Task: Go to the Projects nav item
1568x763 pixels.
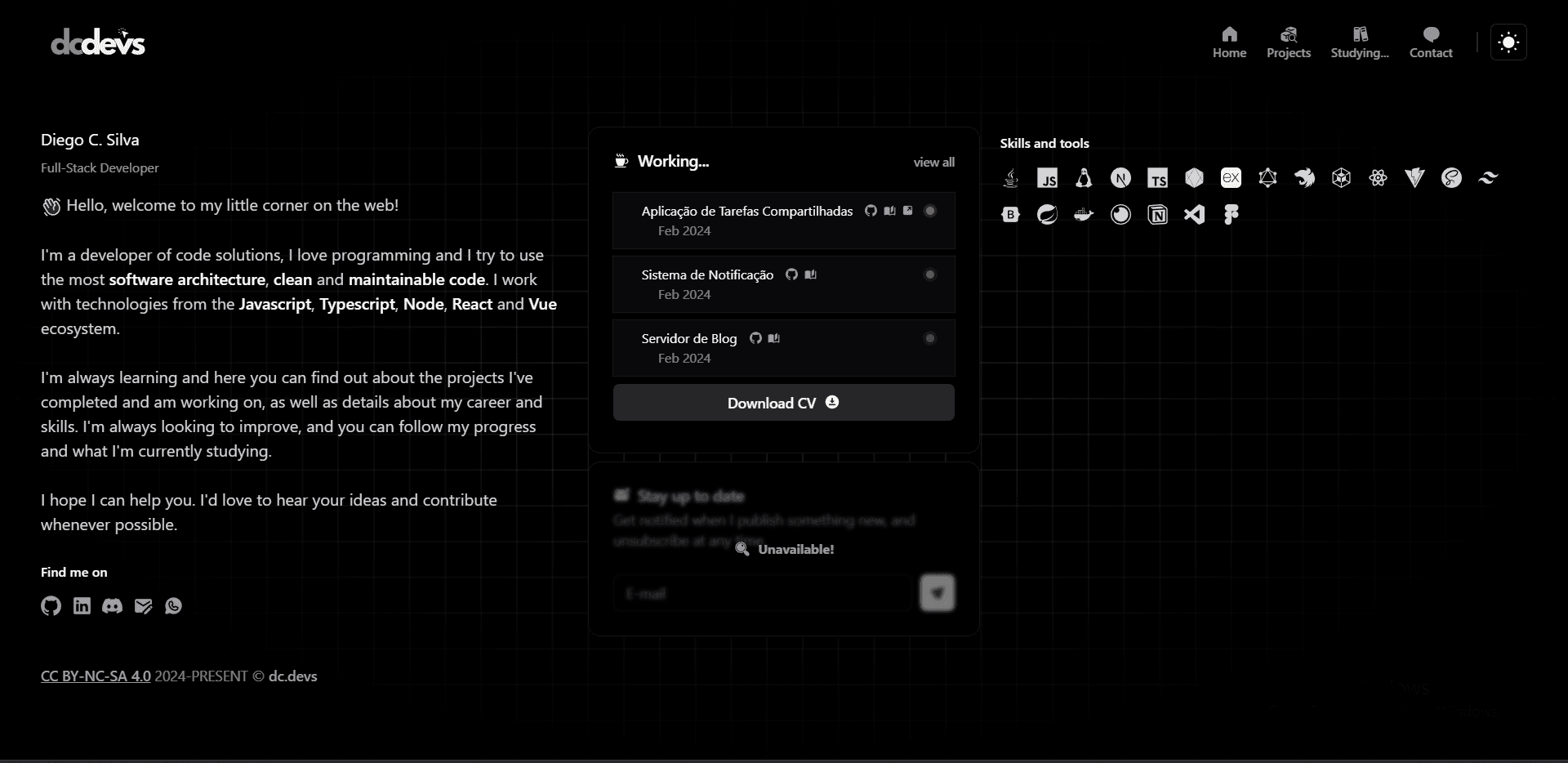Action: [1288, 42]
